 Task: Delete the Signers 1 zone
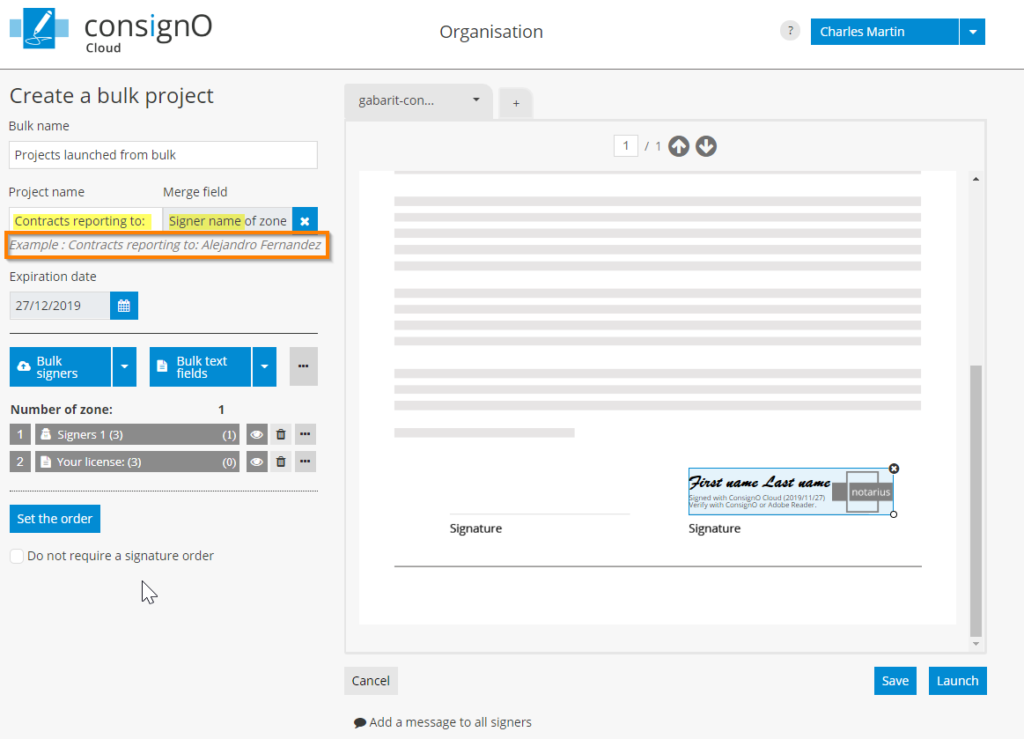(281, 434)
